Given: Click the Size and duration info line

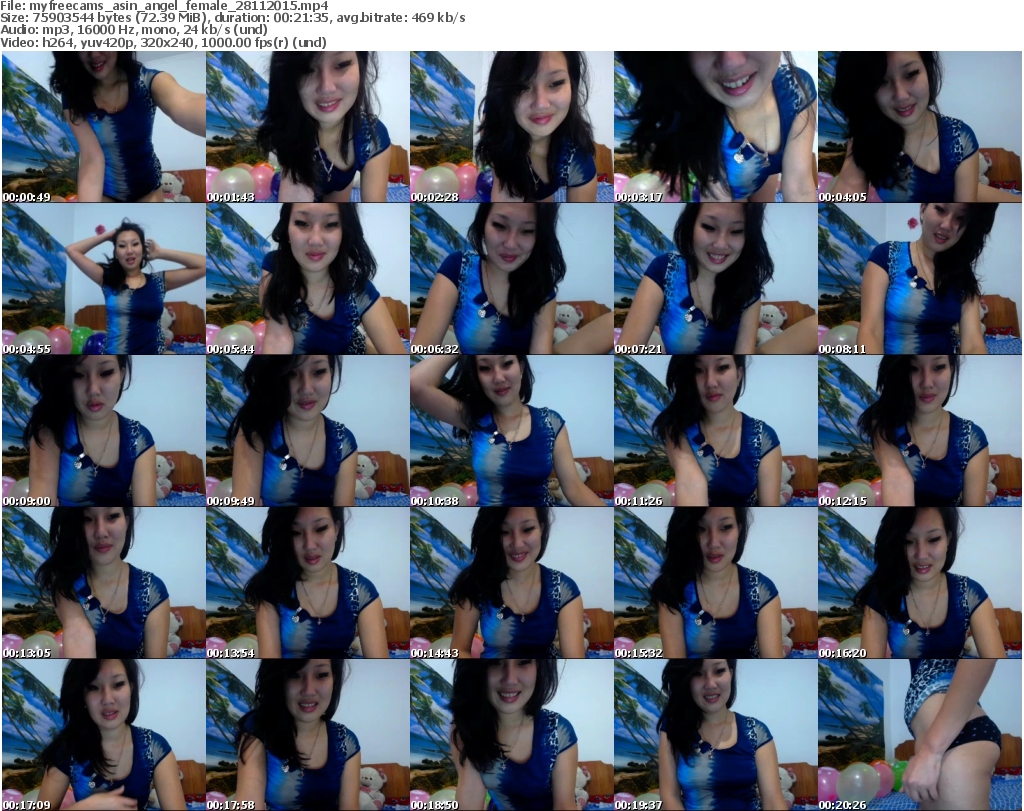Looking at the screenshot, I should pyautogui.click(x=233, y=18).
